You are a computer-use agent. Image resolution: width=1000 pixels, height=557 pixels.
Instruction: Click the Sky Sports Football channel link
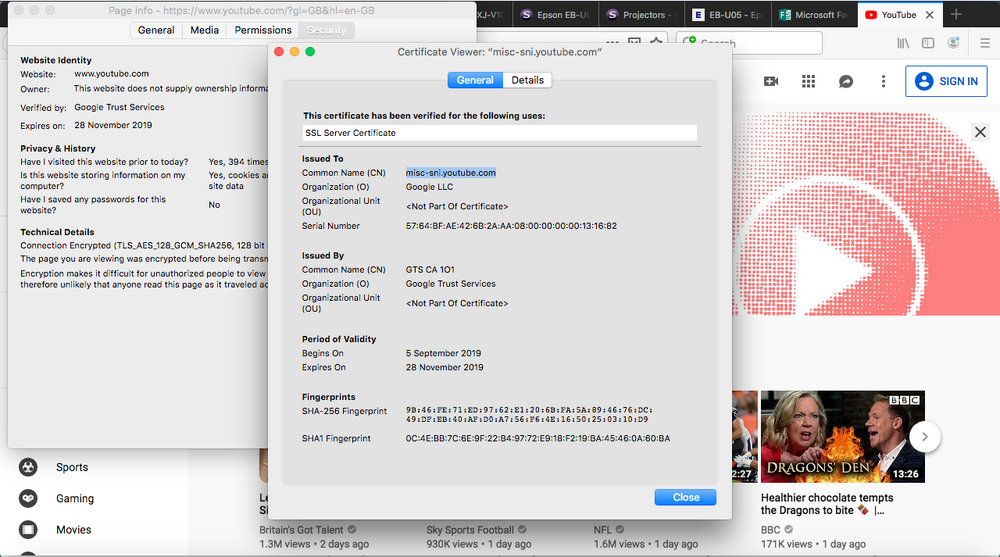470,530
